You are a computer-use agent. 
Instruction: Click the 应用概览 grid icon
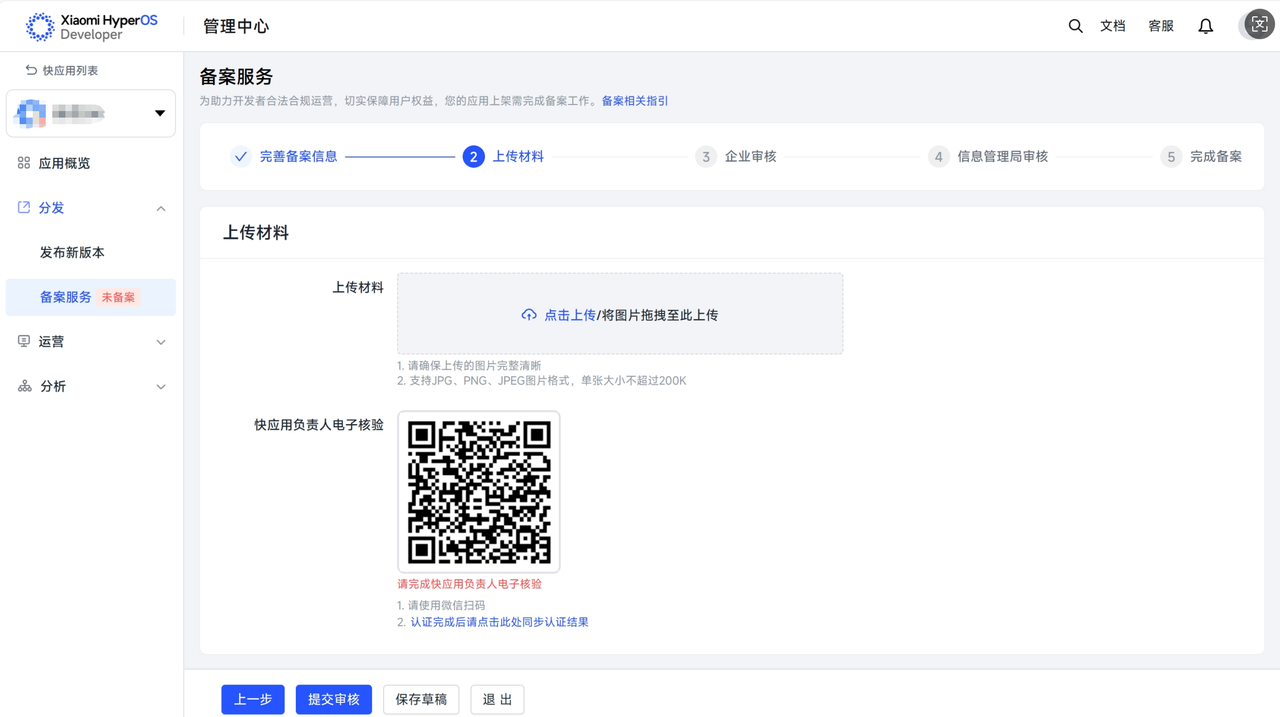(x=24, y=163)
